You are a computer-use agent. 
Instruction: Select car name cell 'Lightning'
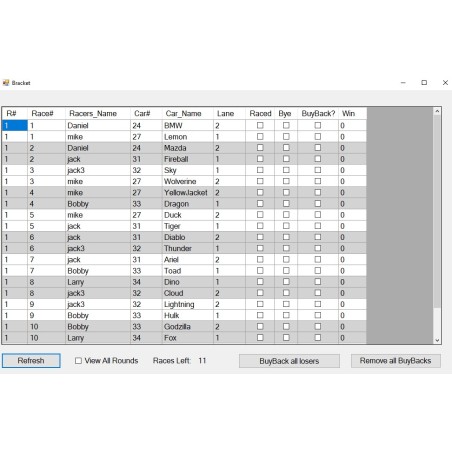coord(188,304)
